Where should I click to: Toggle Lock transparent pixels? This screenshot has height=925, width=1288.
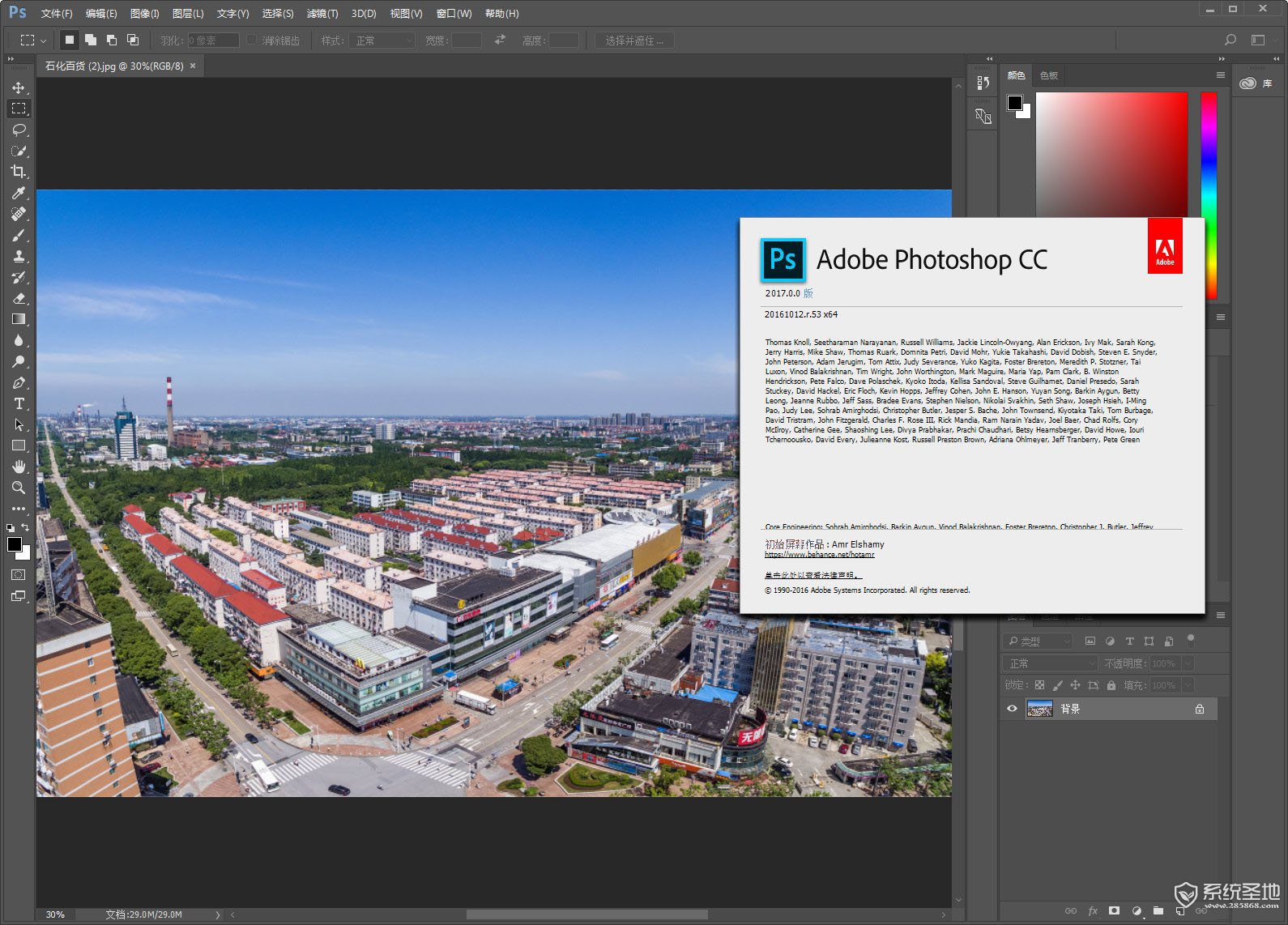pos(1039,685)
